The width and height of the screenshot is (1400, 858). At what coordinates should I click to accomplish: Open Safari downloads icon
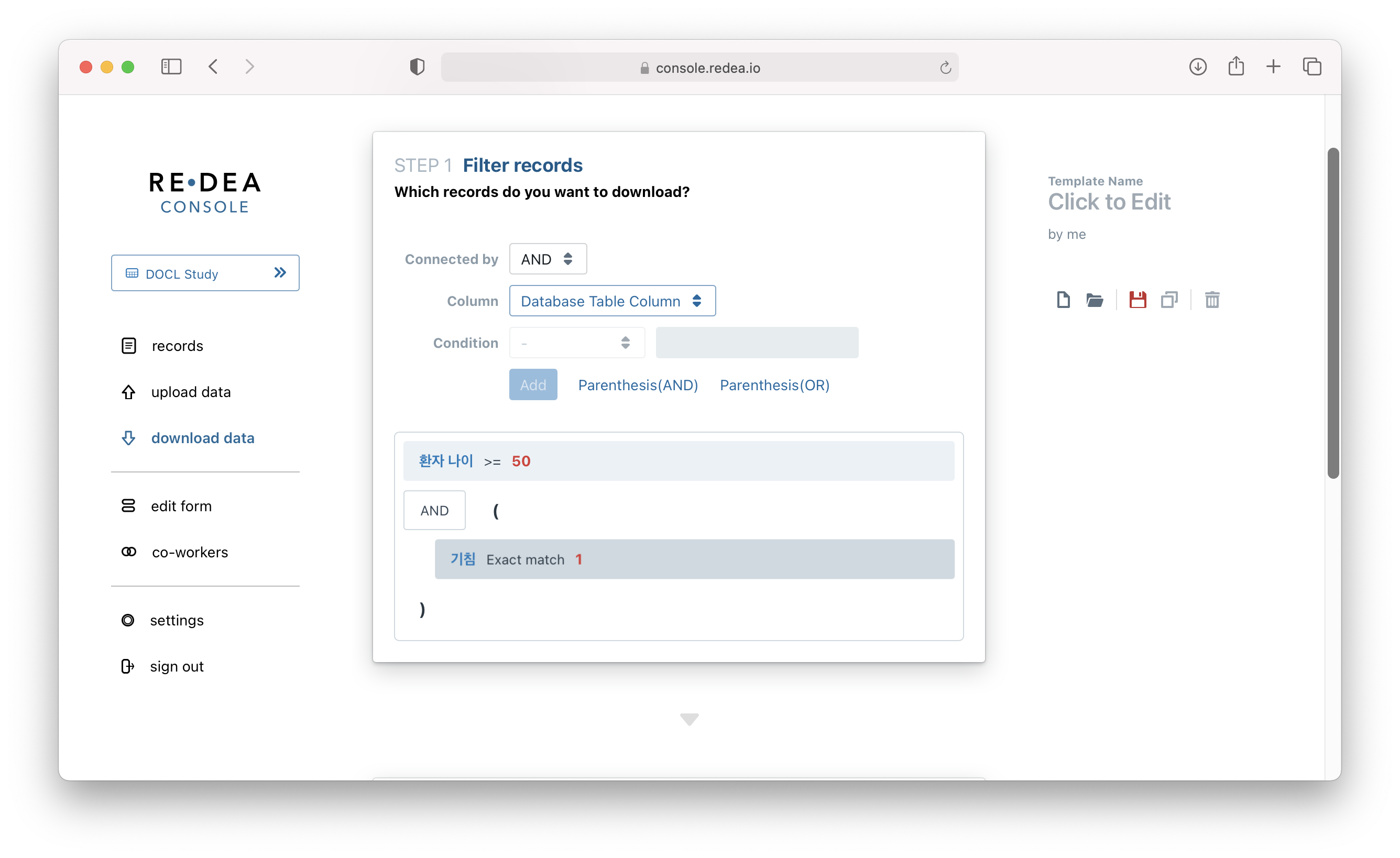pyautogui.click(x=1198, y=67)
